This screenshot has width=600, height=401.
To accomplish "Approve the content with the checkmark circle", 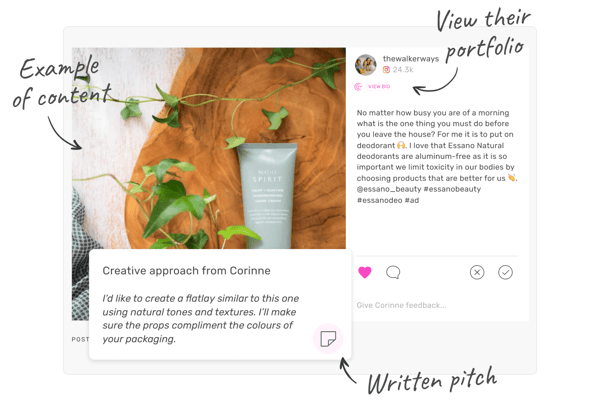I will pos(505,272).
